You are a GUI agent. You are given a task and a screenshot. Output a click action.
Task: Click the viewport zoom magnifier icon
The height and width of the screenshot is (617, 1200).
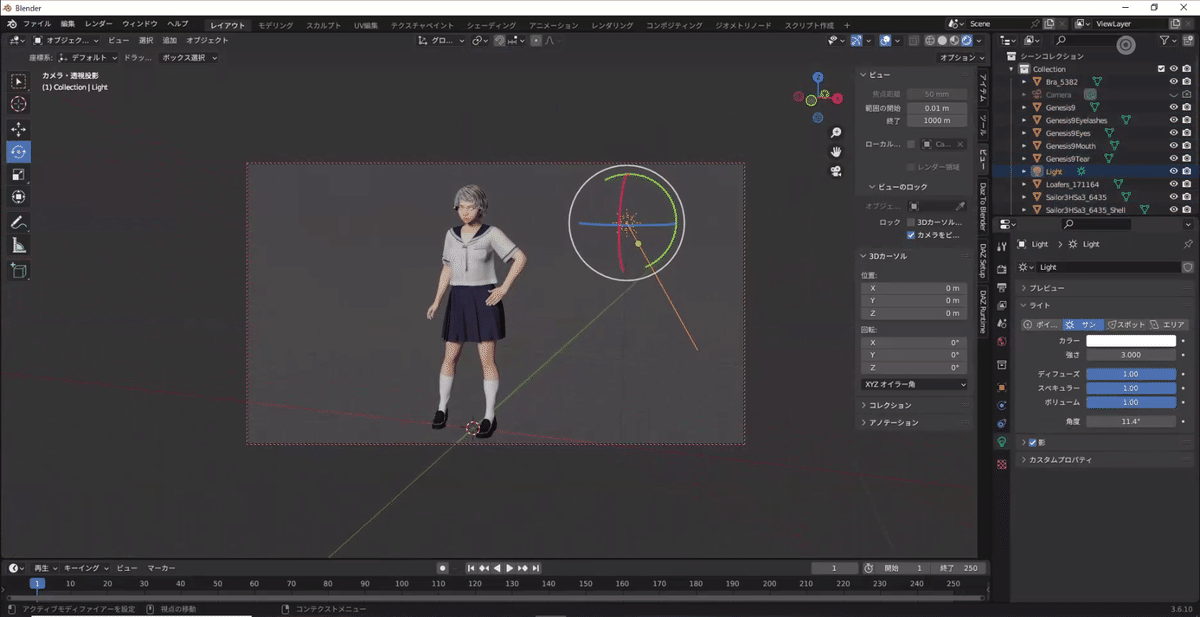tap(836, 133)
